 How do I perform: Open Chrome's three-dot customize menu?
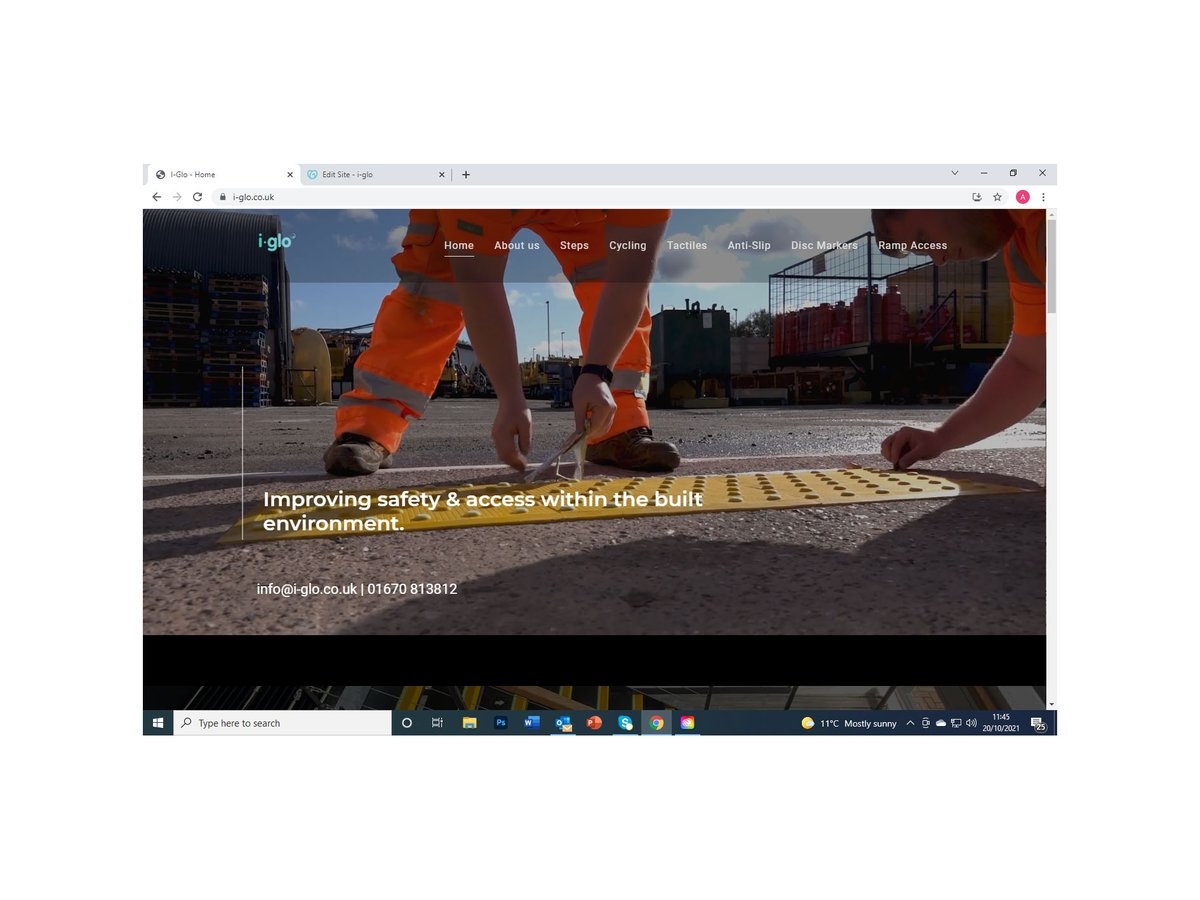pyautogui.click(x=1043, y=197)
